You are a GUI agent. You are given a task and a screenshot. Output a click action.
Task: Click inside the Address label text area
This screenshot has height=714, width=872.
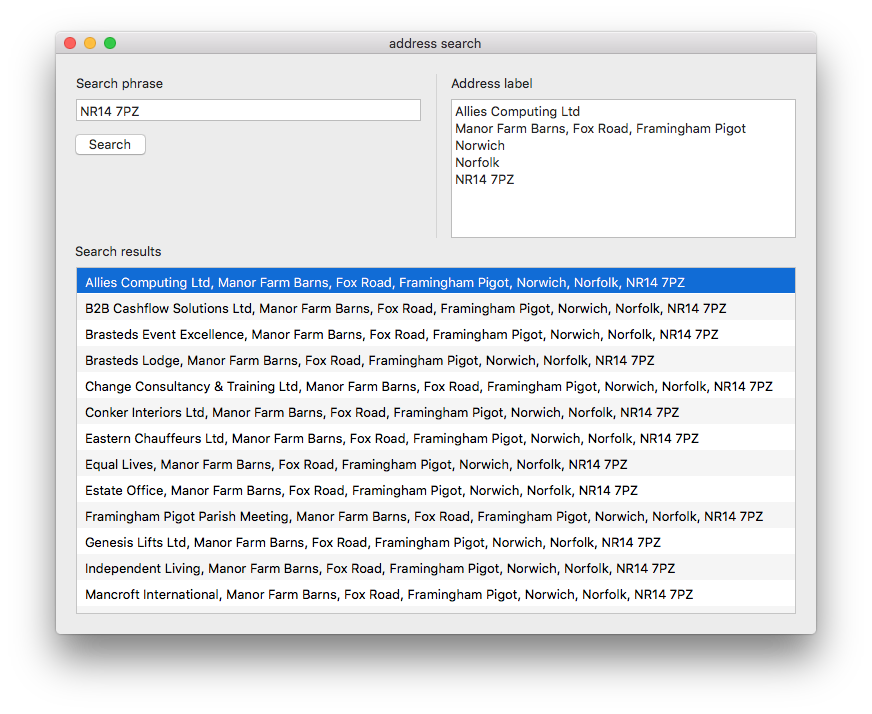coord(623,168)
